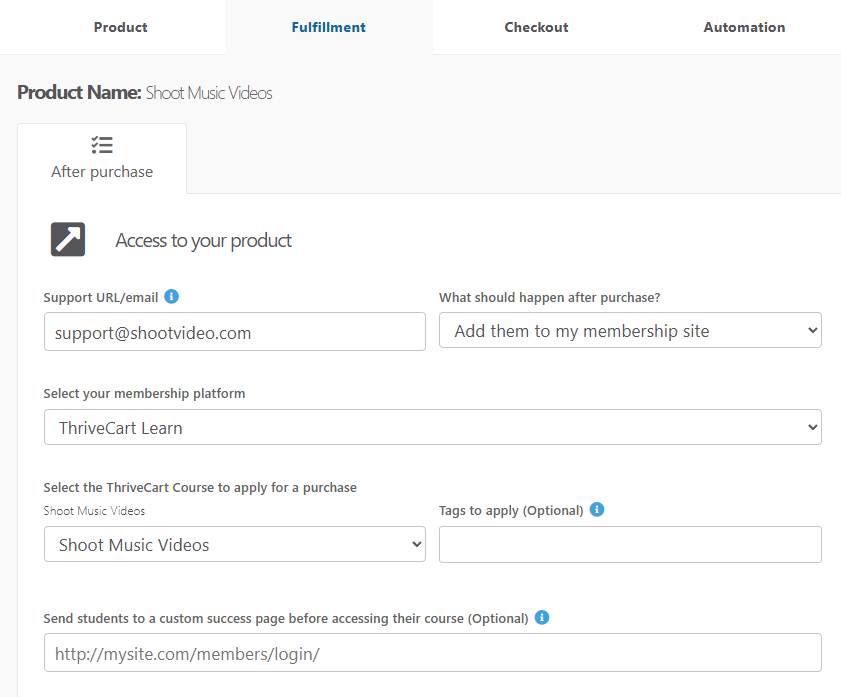The width and height of the screenshot is (841, 697).
Task: Click the 'Support URL/email' label text
Action: 100,298
